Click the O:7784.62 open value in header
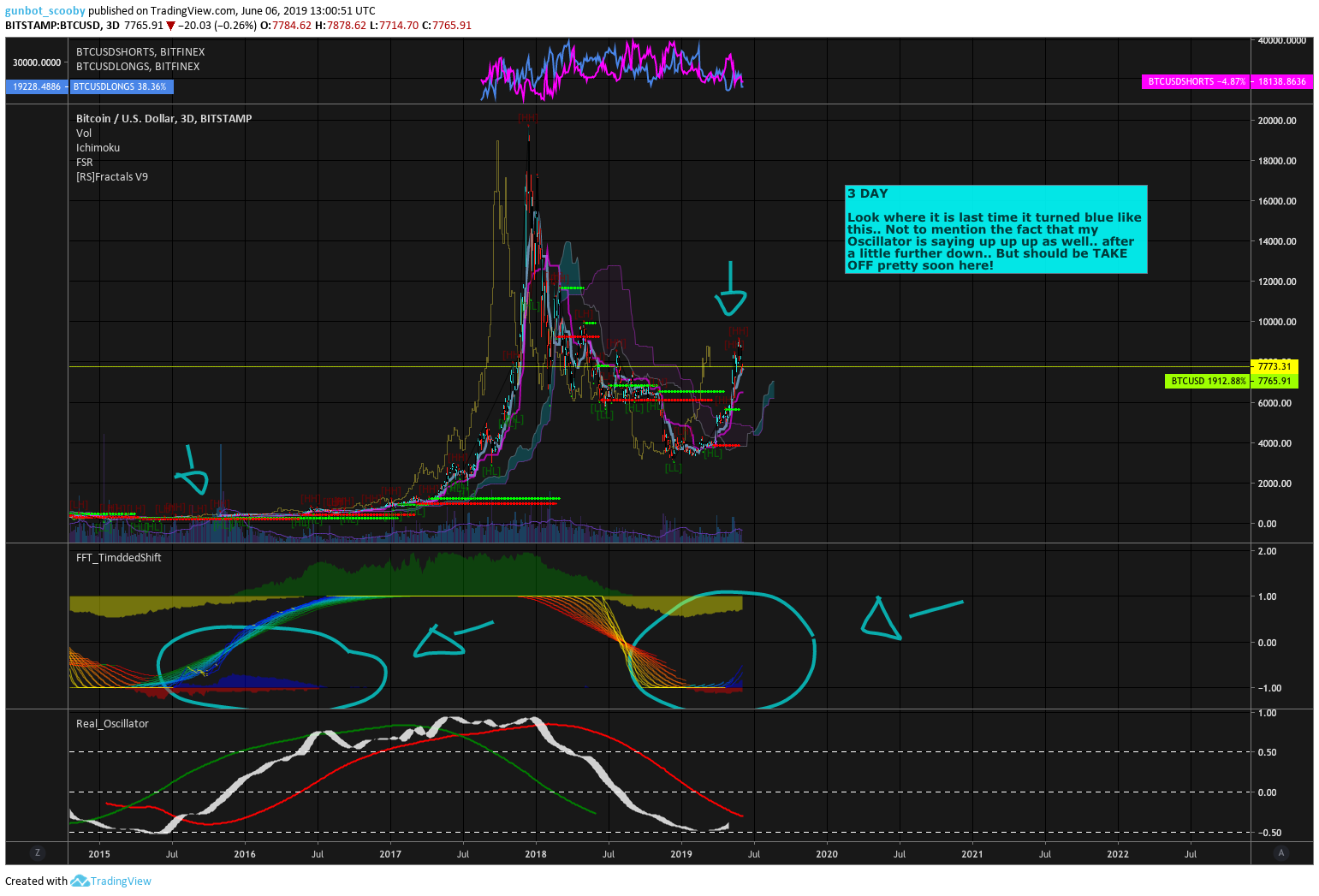Viewport: 1319px width, 896px height. 286,26
